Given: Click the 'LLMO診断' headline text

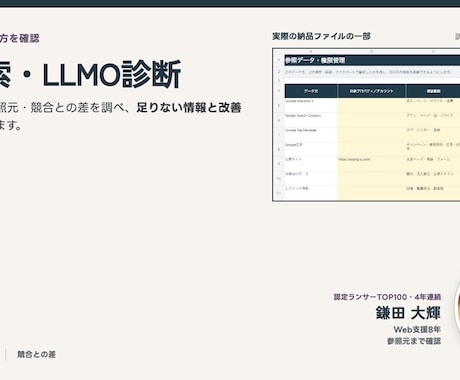Looking at the screenshot, I should pos(112,74).
